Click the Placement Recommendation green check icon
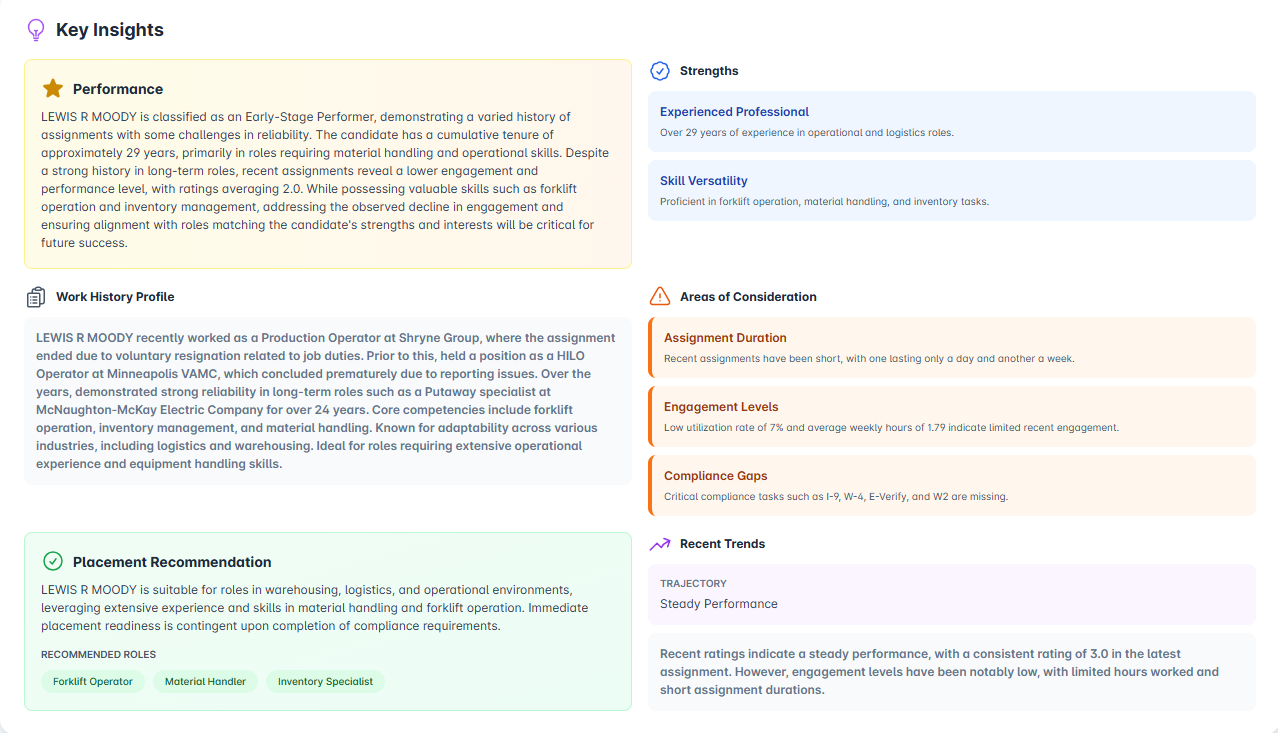This screenshot has width=1278, height=733. [x=53, y=562]
